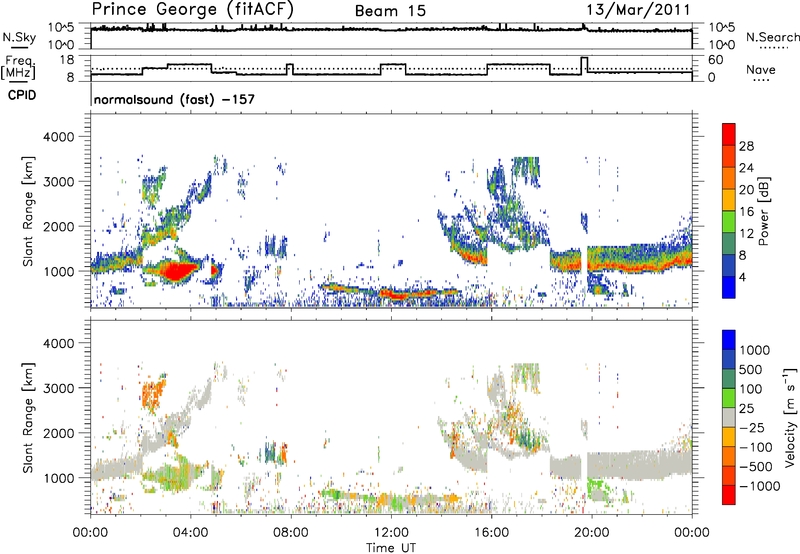Image resolution: width=800 pixels, height=554 pixels.
Task: Click the '16:00' time axis tick
Action: [491, 533]
